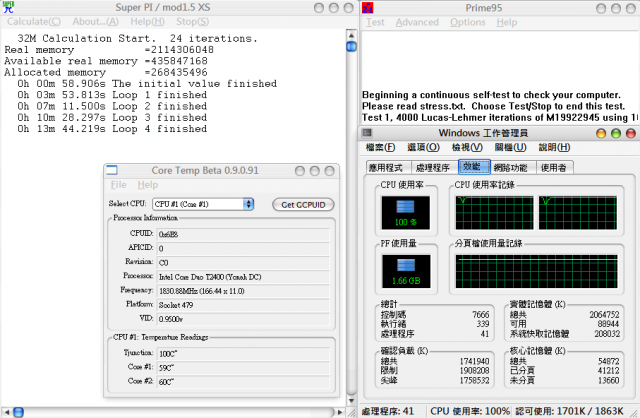
Task: Switch to the 網路功能 tab
Action: click(x=511, y=167)
